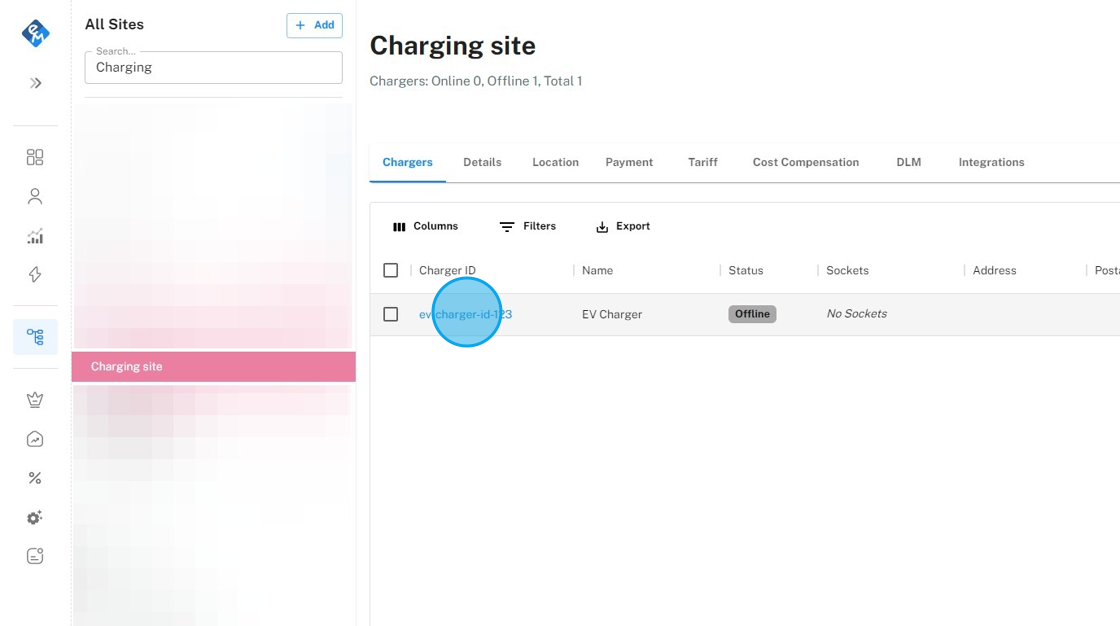
Task: Open the gear settings icon
Action: coord(35,518)
